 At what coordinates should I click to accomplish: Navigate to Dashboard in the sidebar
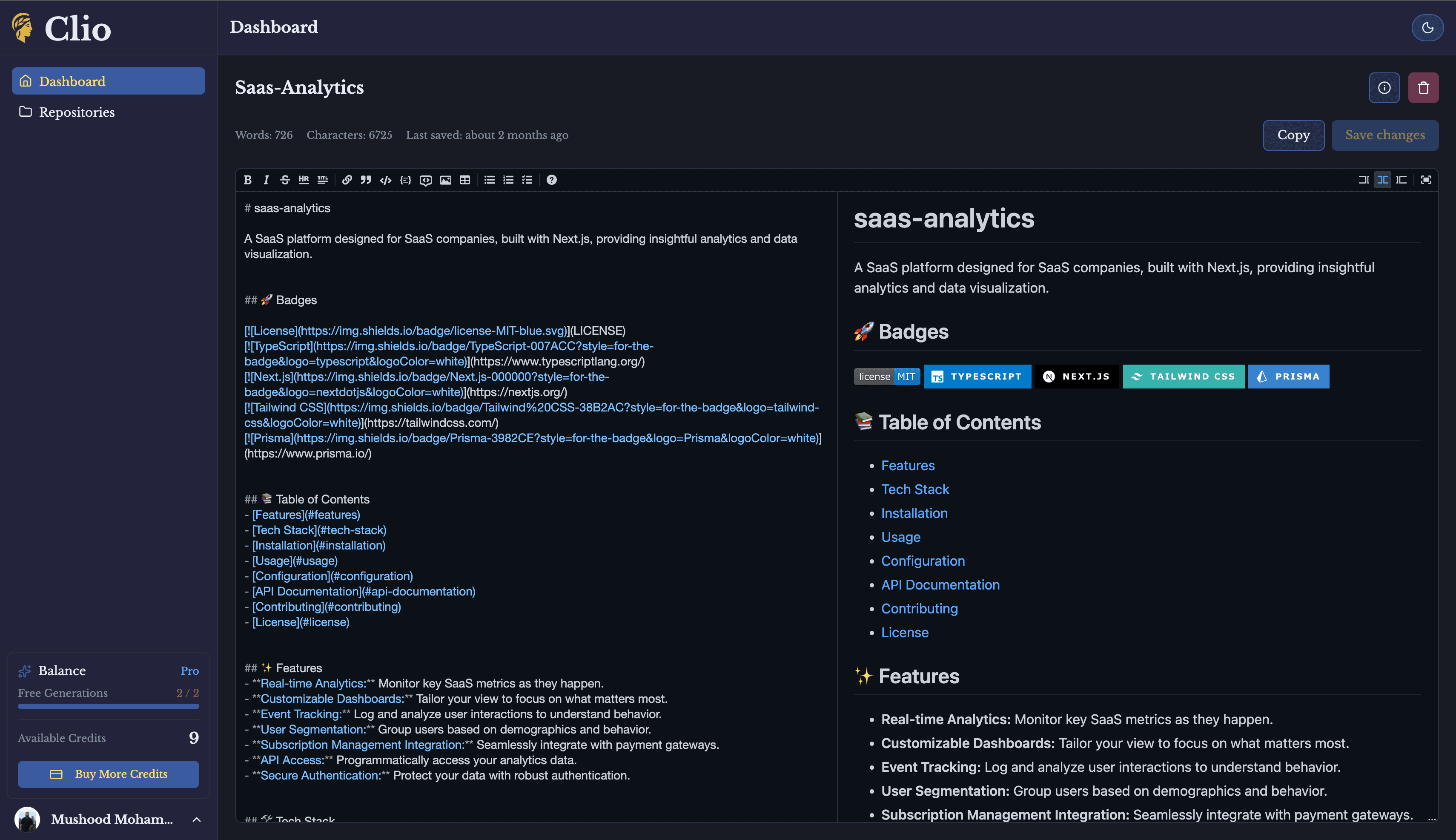coord(72,81)
